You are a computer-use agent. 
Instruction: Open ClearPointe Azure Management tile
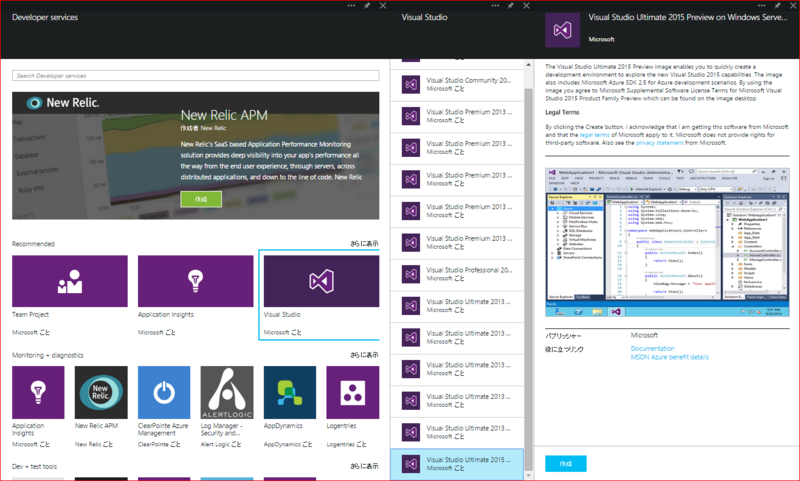[x=164, y=392]
